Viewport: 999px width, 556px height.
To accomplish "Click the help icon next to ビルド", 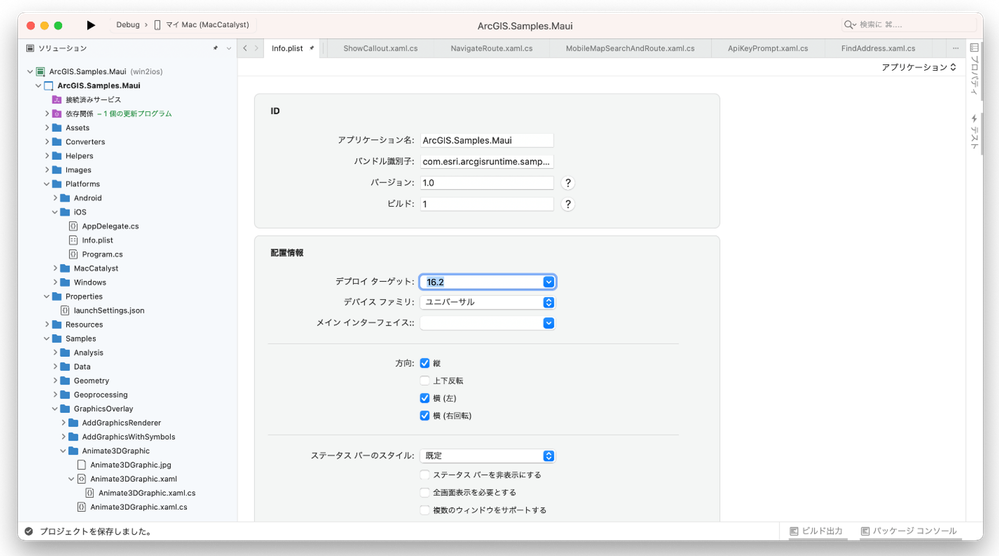I will [568, 204].
